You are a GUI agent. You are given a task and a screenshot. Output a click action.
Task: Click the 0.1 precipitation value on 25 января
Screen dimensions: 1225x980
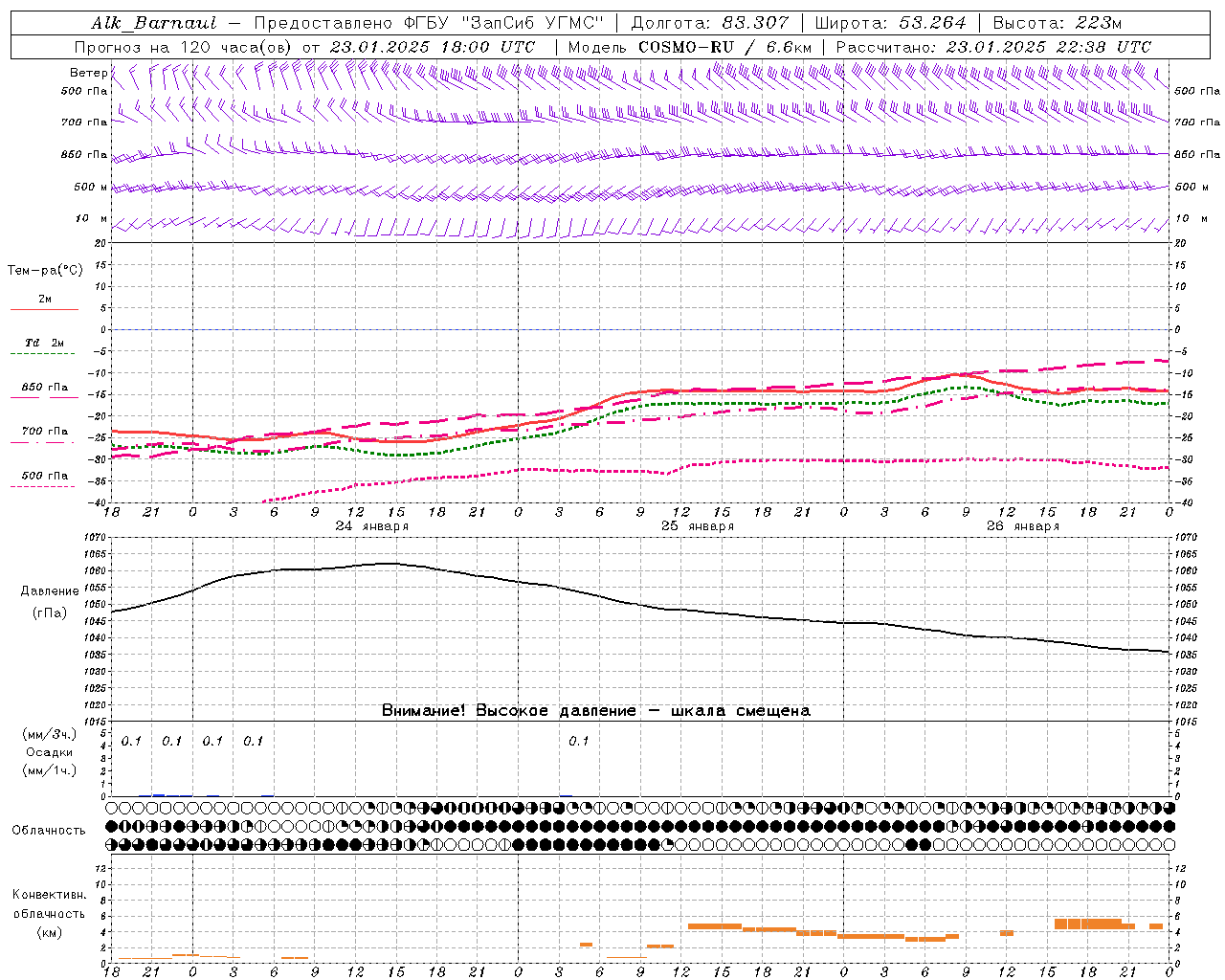578,742
